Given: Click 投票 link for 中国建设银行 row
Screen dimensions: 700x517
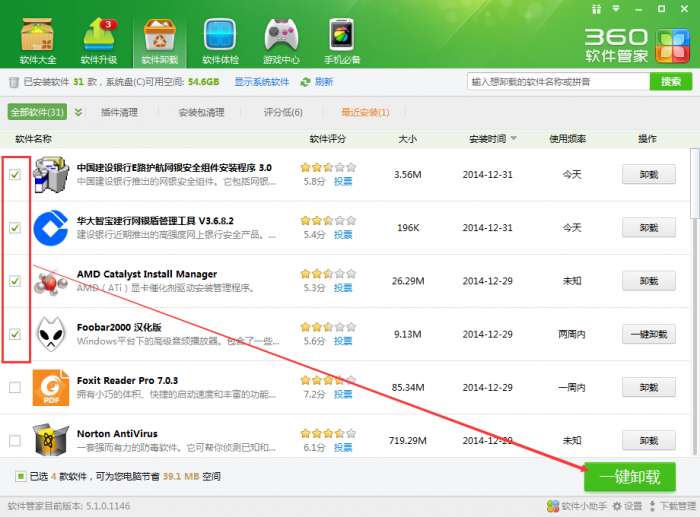Looking at the screenshot, I should click(x=343, y=181).
